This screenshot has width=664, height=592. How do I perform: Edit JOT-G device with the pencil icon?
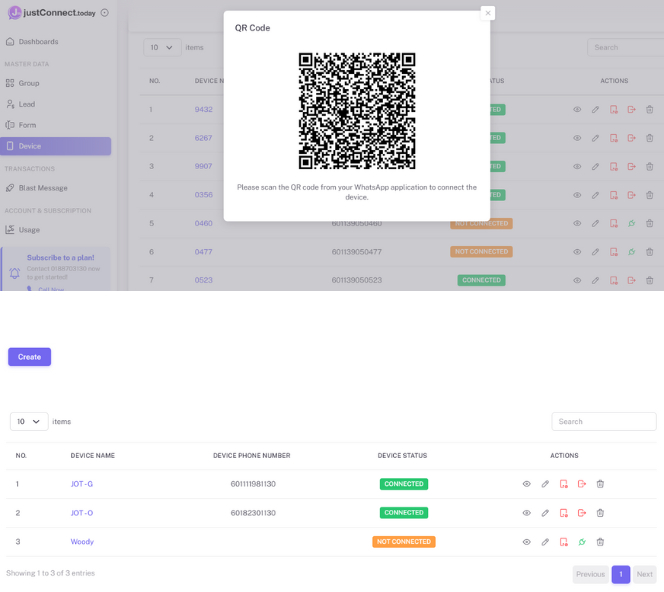click(545, 484)
